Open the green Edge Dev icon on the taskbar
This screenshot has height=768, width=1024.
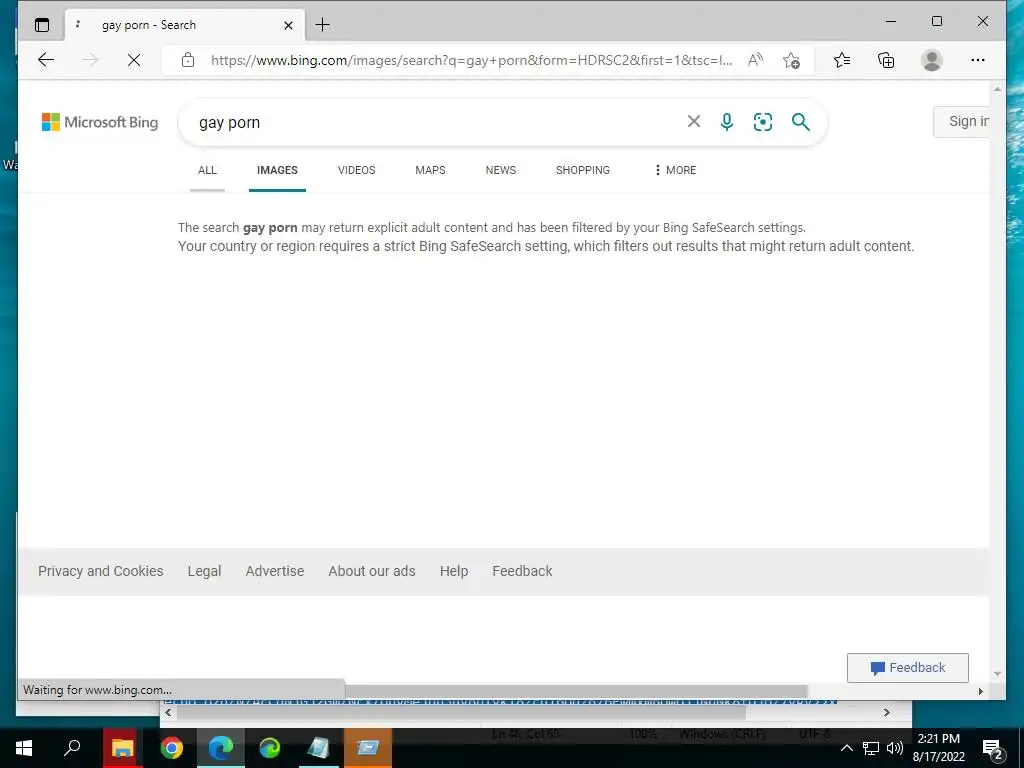coord(269,748)
